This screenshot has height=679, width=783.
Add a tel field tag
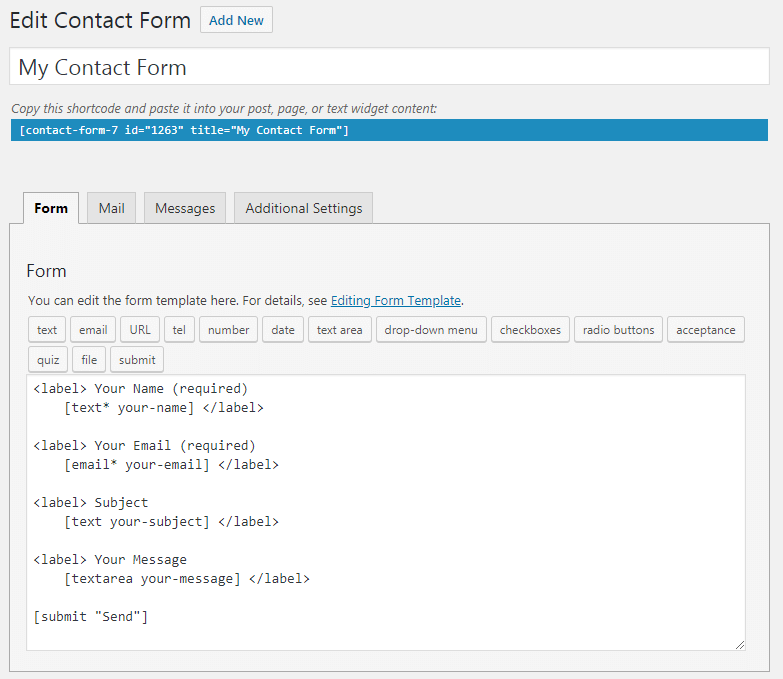(179, 330)
